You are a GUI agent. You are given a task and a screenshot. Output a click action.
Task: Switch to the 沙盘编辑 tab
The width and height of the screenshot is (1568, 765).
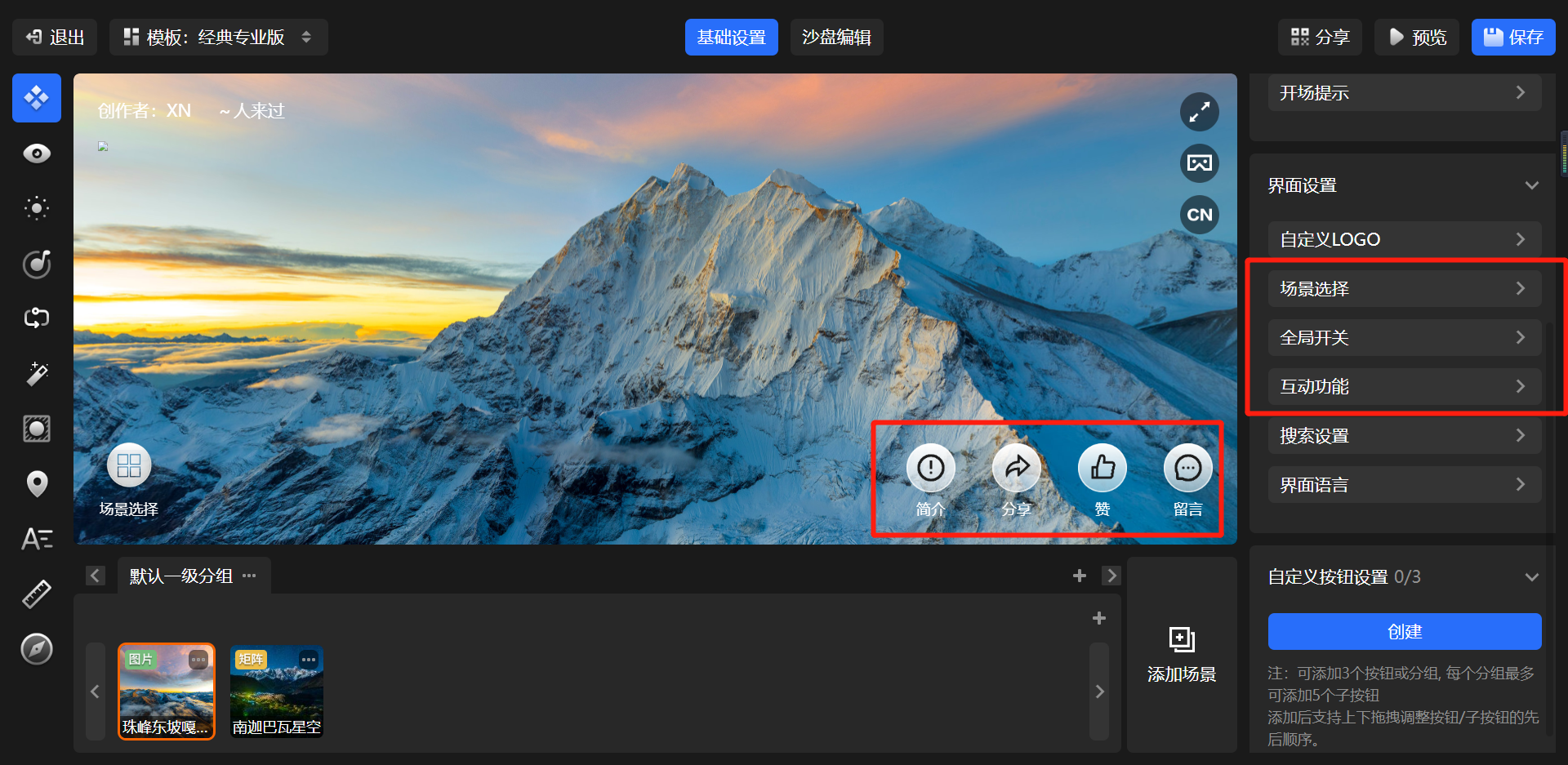pos(835,38)
